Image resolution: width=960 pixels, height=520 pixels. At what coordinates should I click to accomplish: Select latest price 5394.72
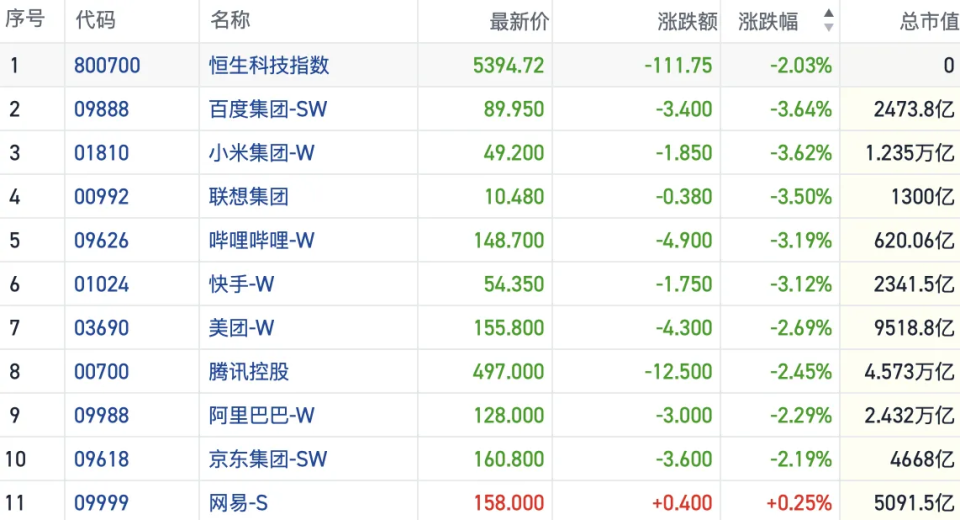(x=509, y=65)
